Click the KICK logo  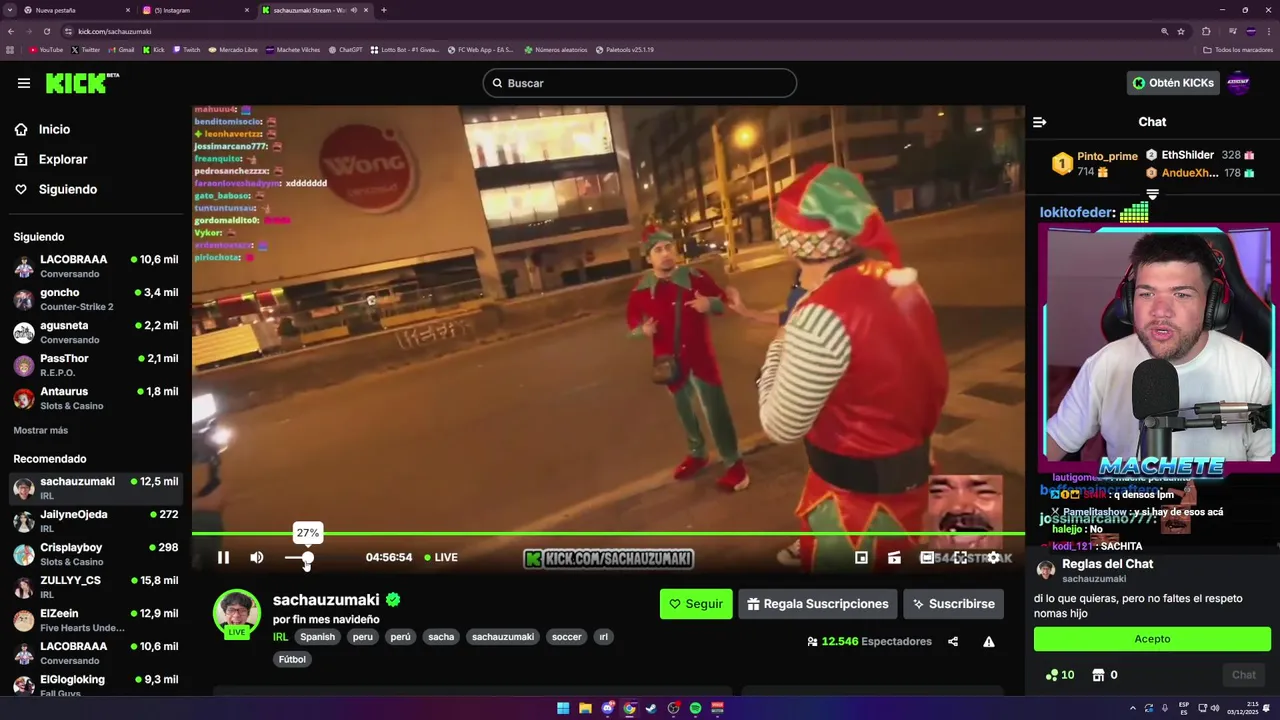click(82, 83)
